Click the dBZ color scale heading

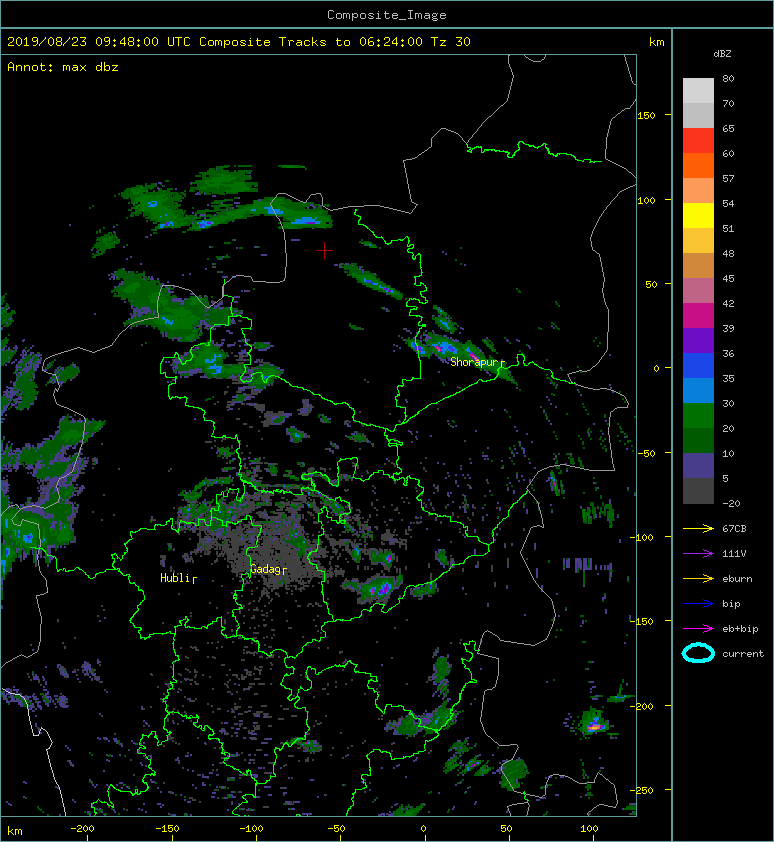[x=722, y=54]
